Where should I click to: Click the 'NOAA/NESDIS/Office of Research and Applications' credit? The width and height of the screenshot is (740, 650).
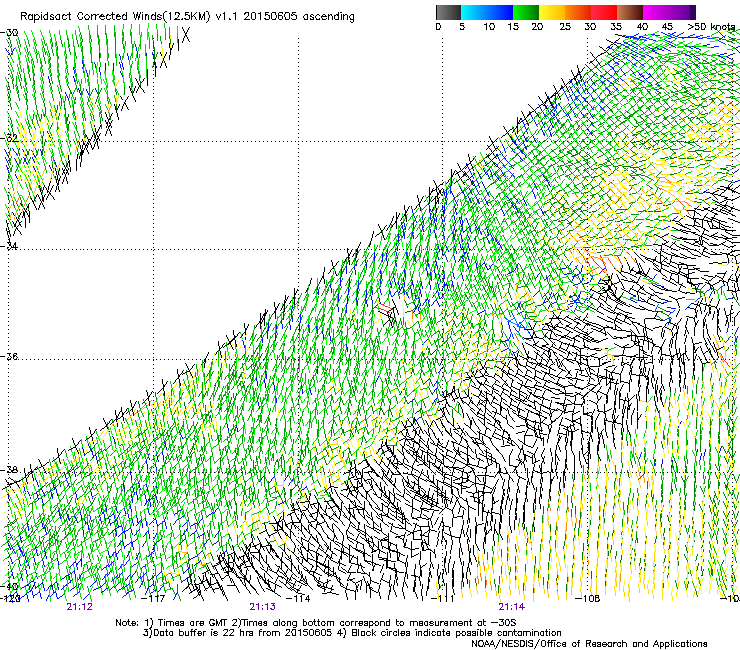(589, 644)
